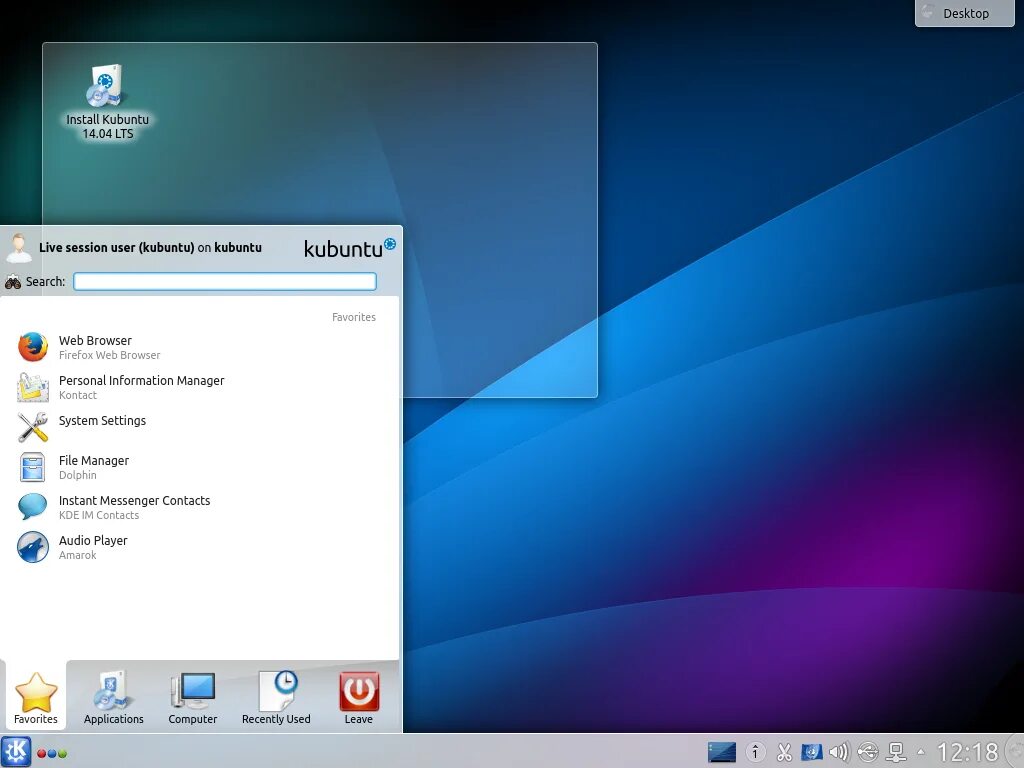Click the kubuntu logo in the menu header
The width and height of the screenshot is (1024, 768).
[x=349, y=248]
